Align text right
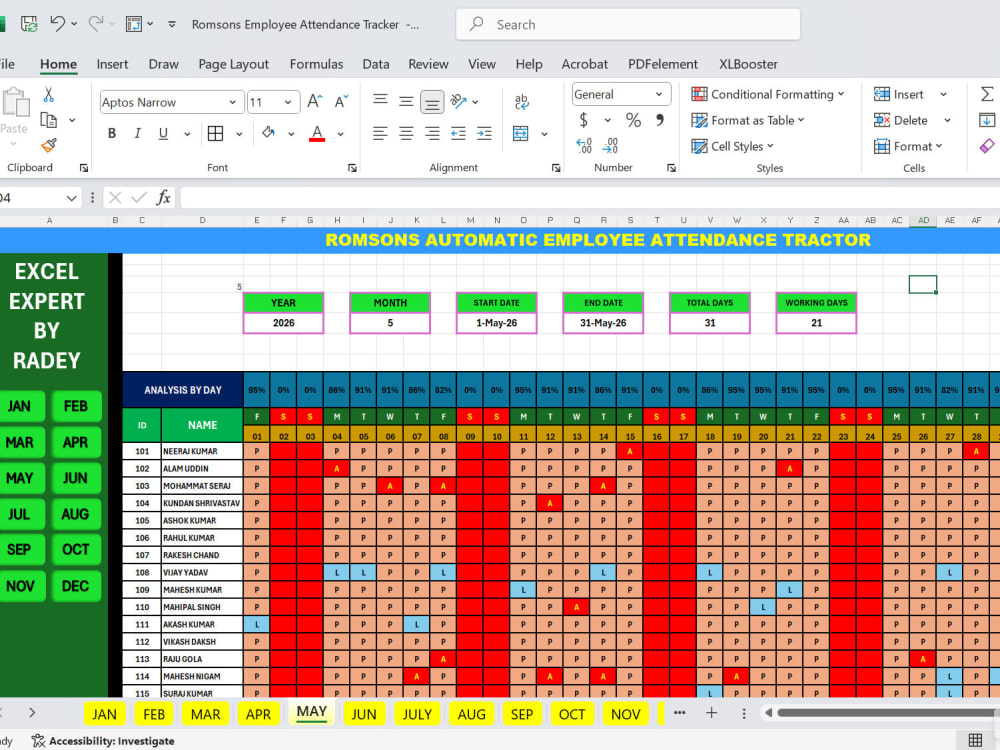1000x750 pixels. [x=432, y=133]
